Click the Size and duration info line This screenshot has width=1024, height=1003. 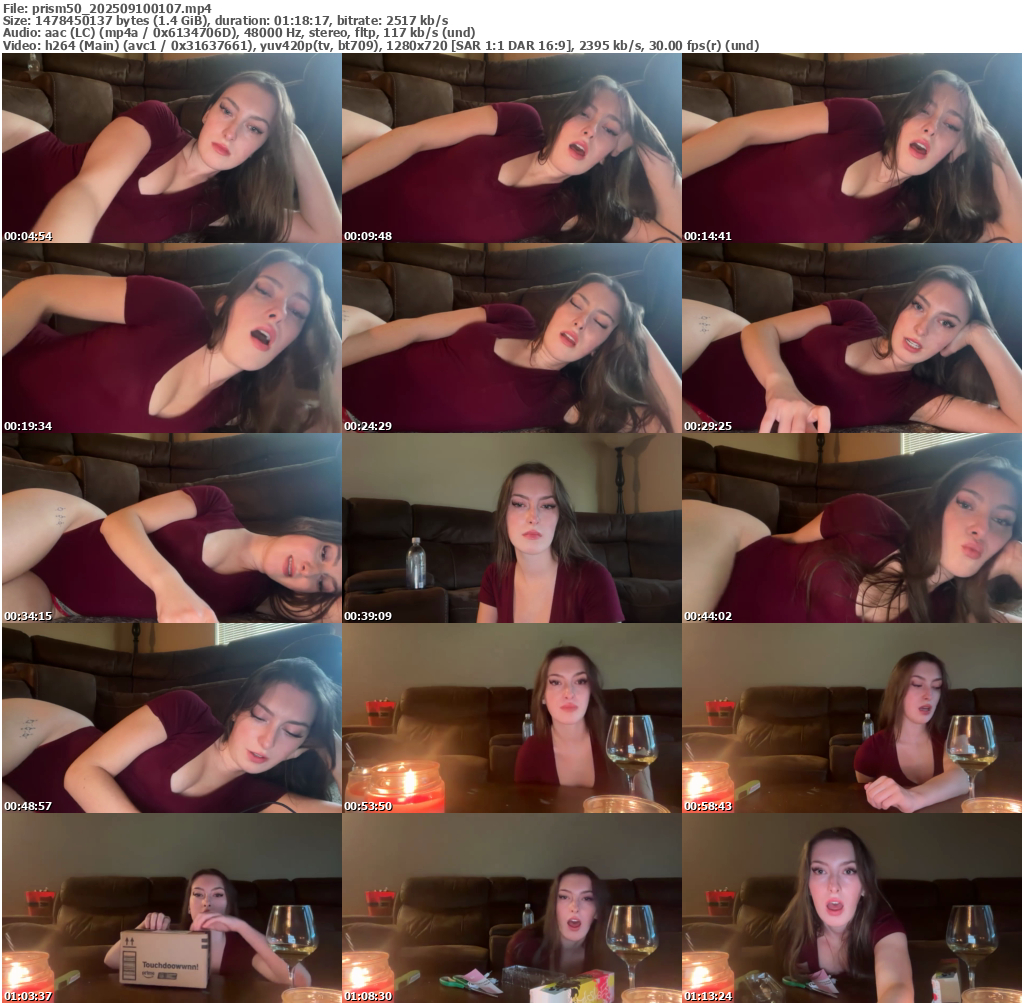pos(225,20)
